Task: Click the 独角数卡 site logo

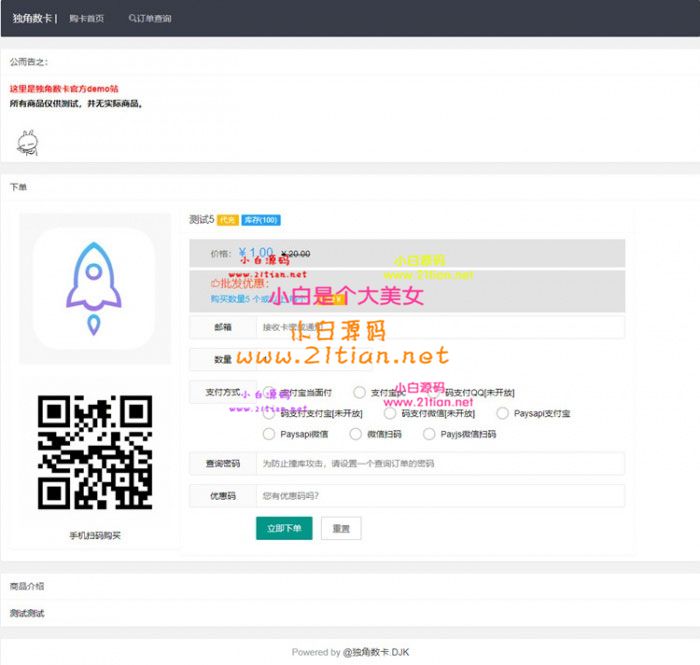Action: coord(34,18)
